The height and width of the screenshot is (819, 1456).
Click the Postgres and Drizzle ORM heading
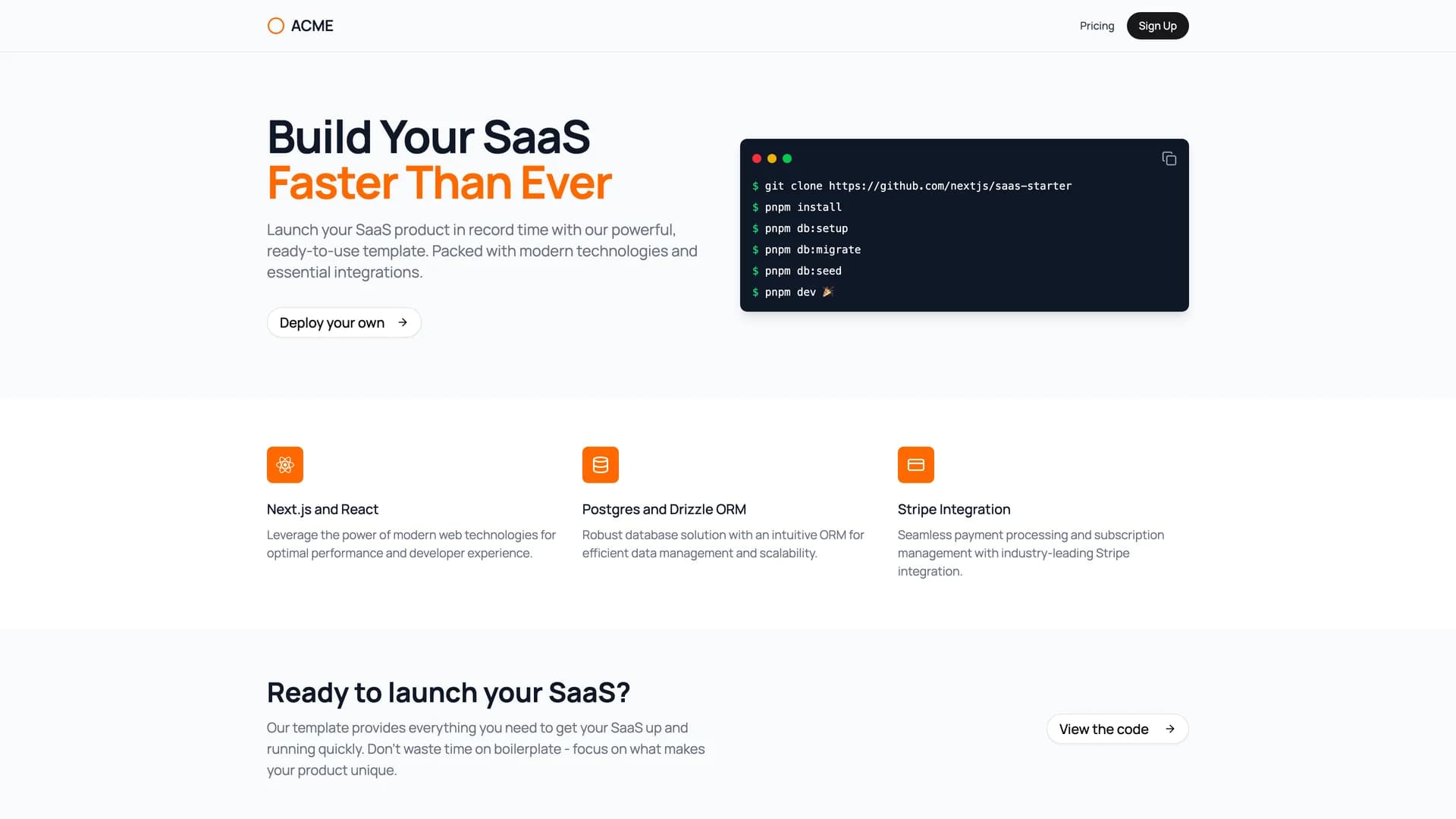(664, 510)
